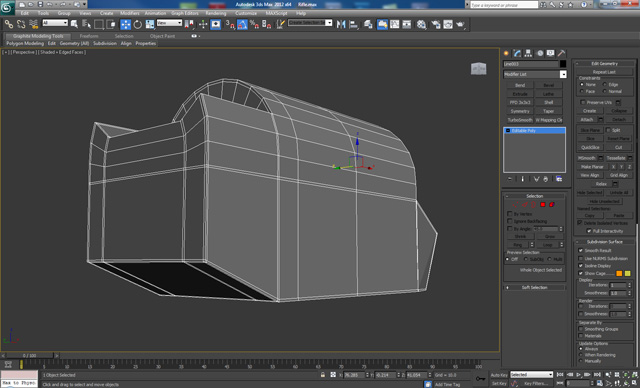The height and width of the screenshot is (388, 640).
Task: Click the orange Show Cage color swatch
Action: point(619,273)
